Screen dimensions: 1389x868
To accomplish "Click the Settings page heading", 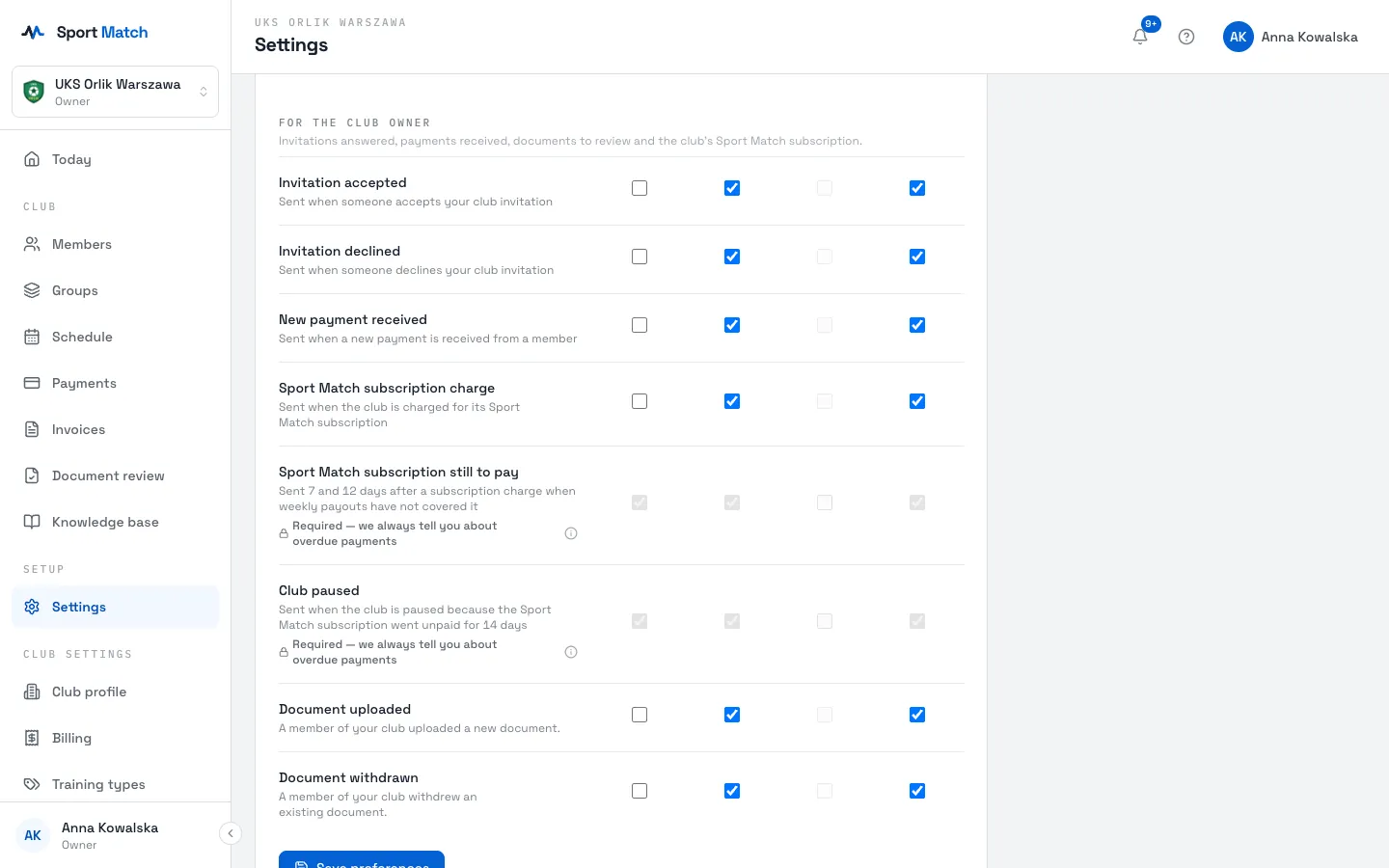I will click(x=291, y=45).
